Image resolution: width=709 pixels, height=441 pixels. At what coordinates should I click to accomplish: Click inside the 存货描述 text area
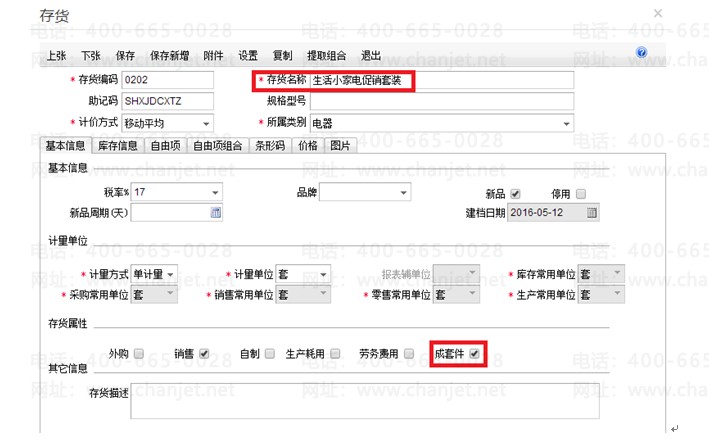(x=365, y=401)
